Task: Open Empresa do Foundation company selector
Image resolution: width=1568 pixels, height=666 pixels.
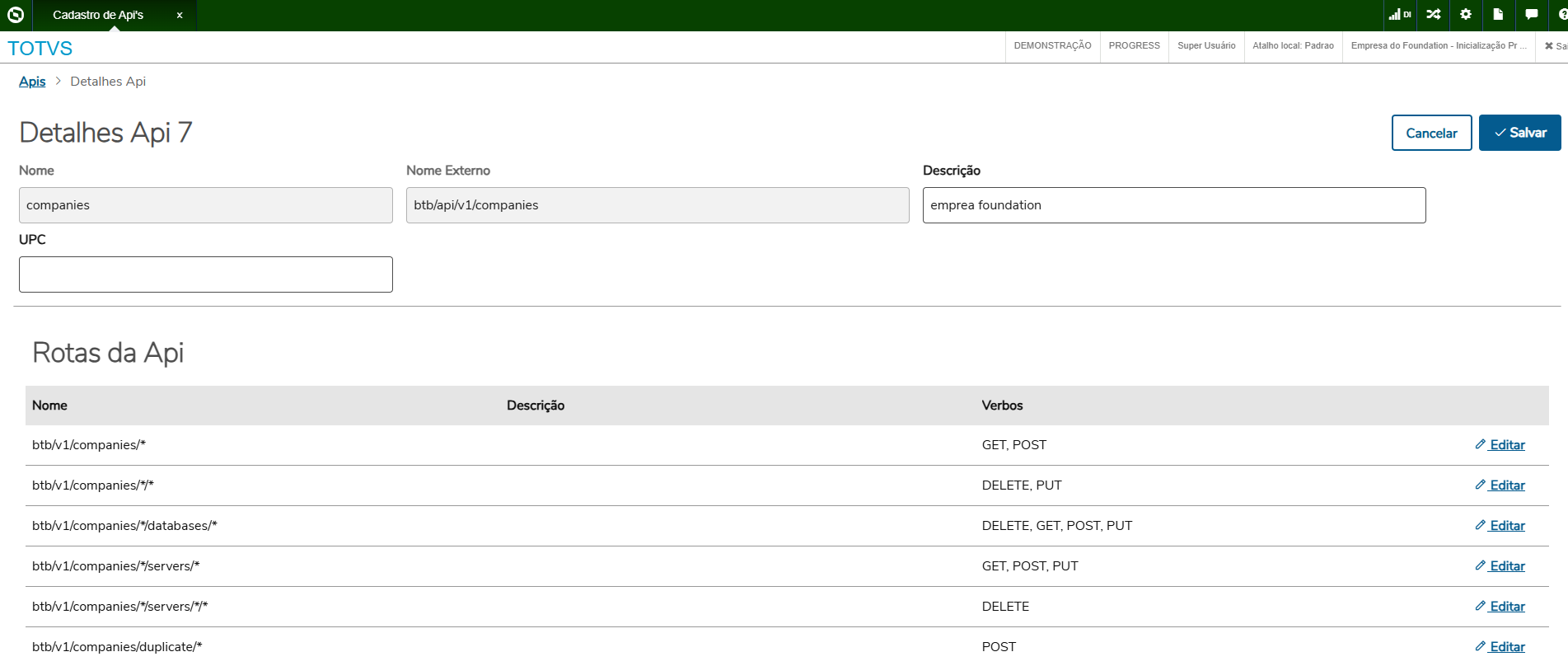Action: tap(1439, 46)
